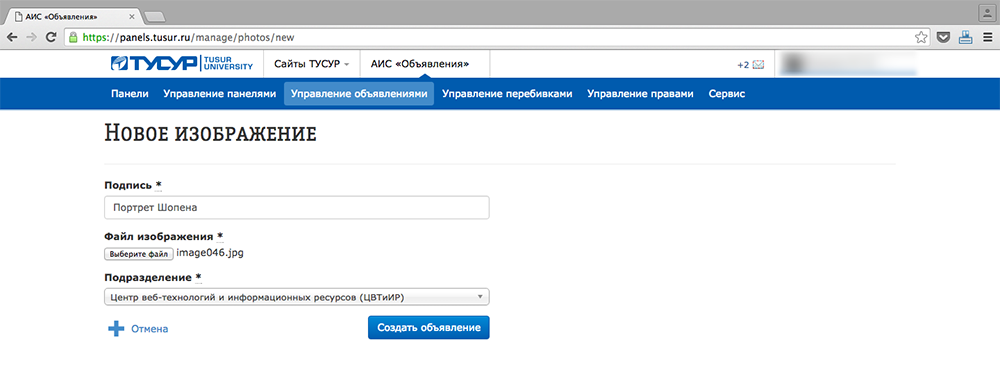The width and height of the screenshot is (1000, 383).
Task: Open the Chrome hamburger menu
Action: 987,38
